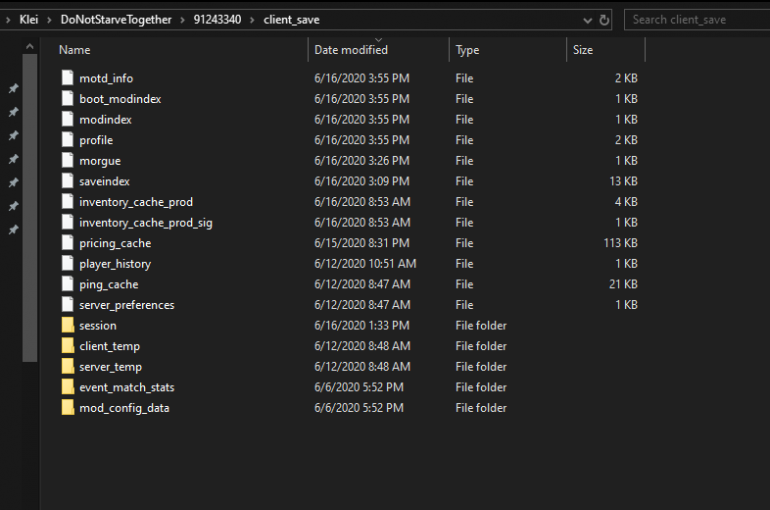Select the event_match_stats folder icon
This screenshot has width=770, height=510.
67,387
